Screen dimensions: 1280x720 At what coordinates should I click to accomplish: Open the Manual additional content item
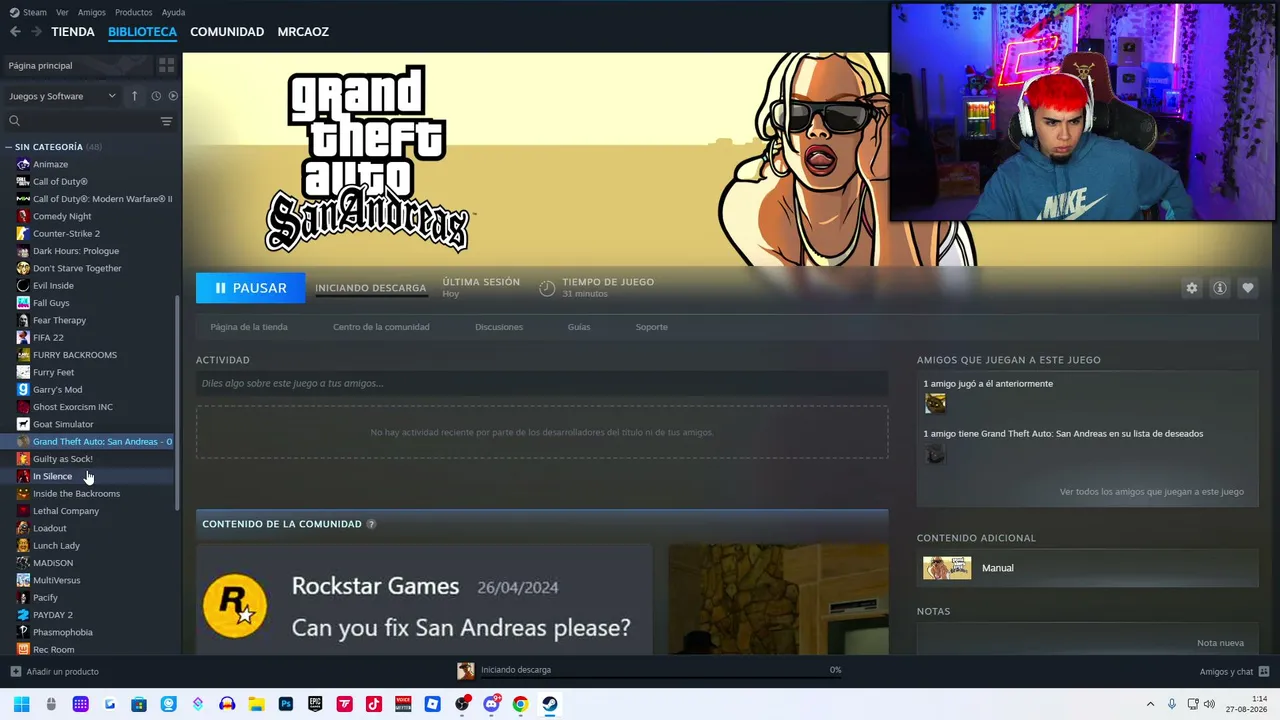coord(1087,568)
